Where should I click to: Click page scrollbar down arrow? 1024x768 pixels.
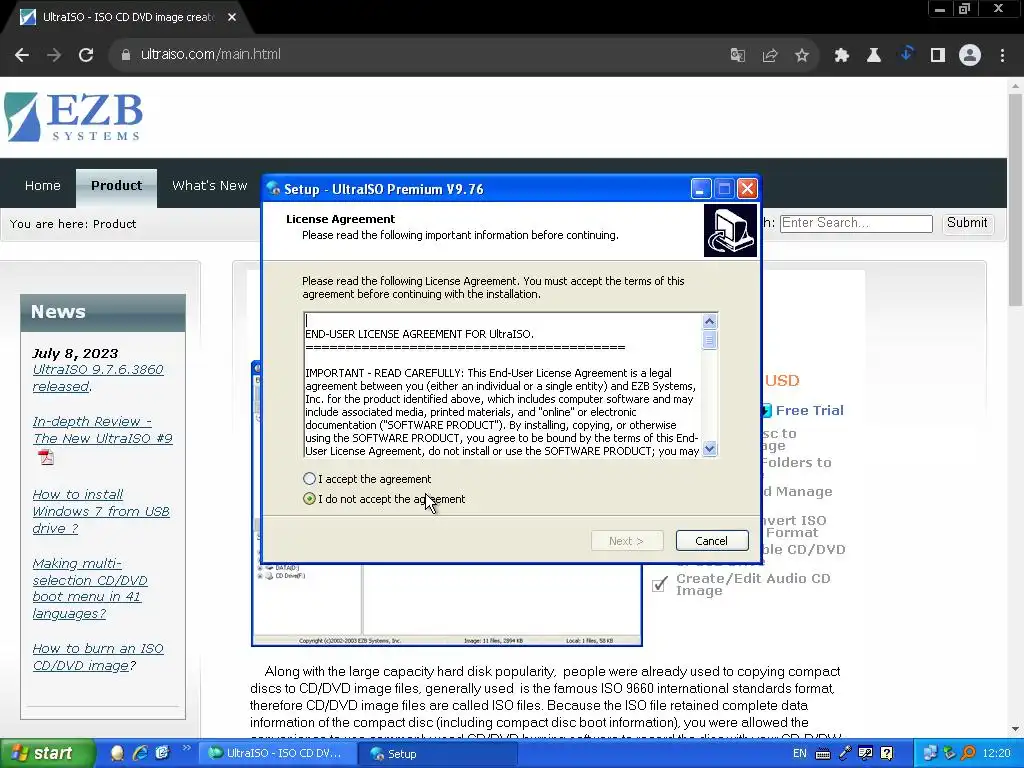click(1015, 729)
